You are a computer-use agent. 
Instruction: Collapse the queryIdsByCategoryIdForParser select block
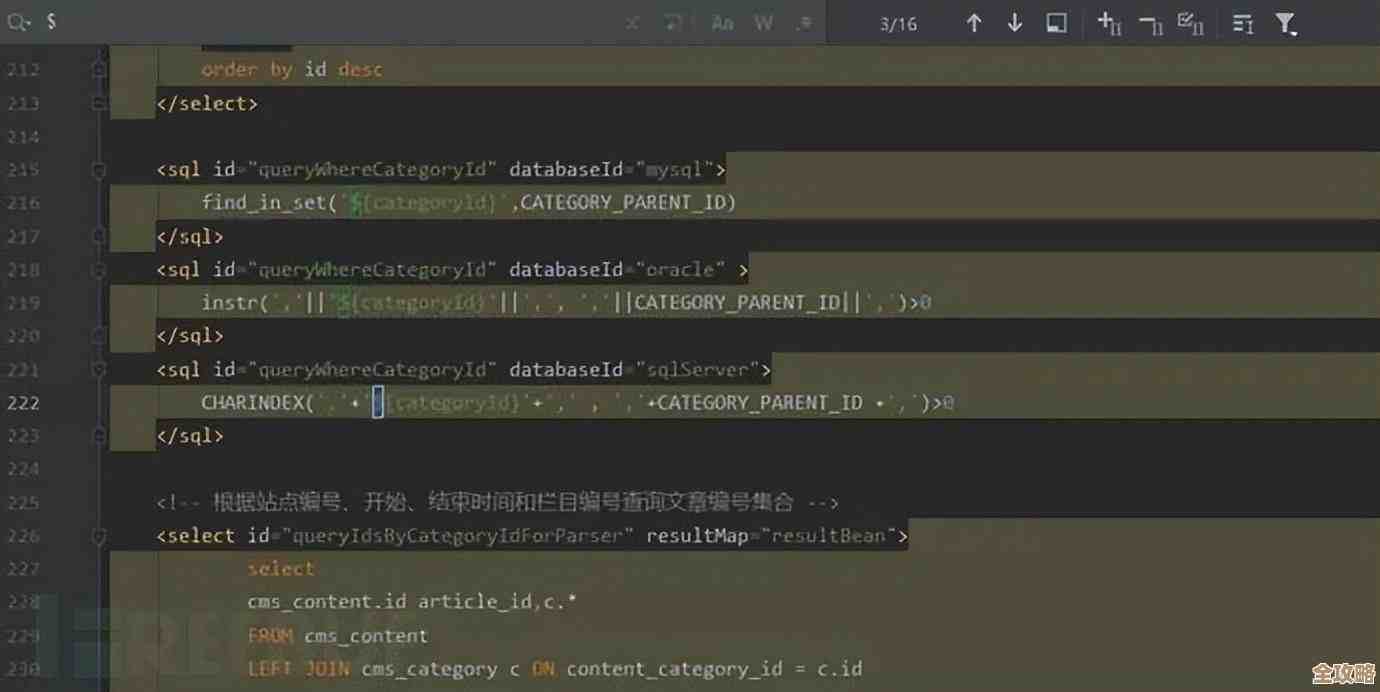click(x=97, y=536)
